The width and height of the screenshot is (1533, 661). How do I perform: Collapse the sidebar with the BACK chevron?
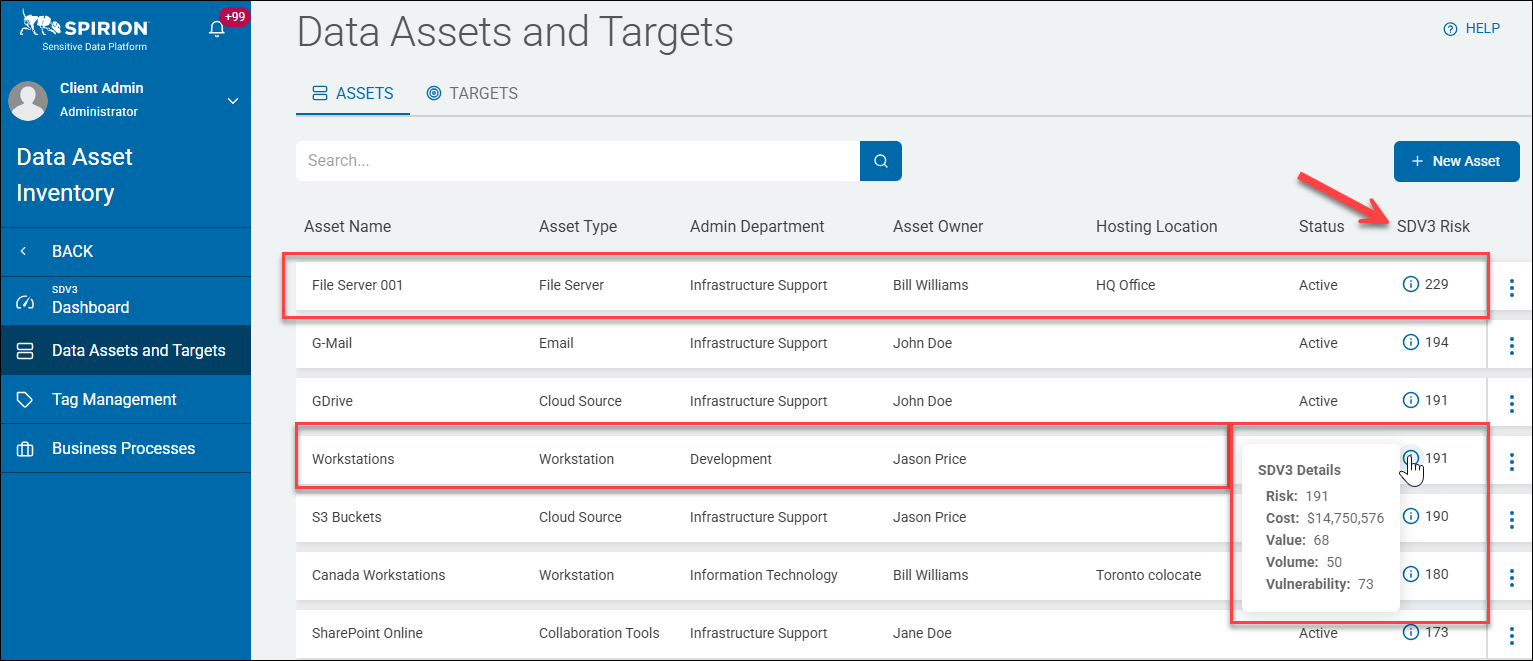tap(22, 251)
